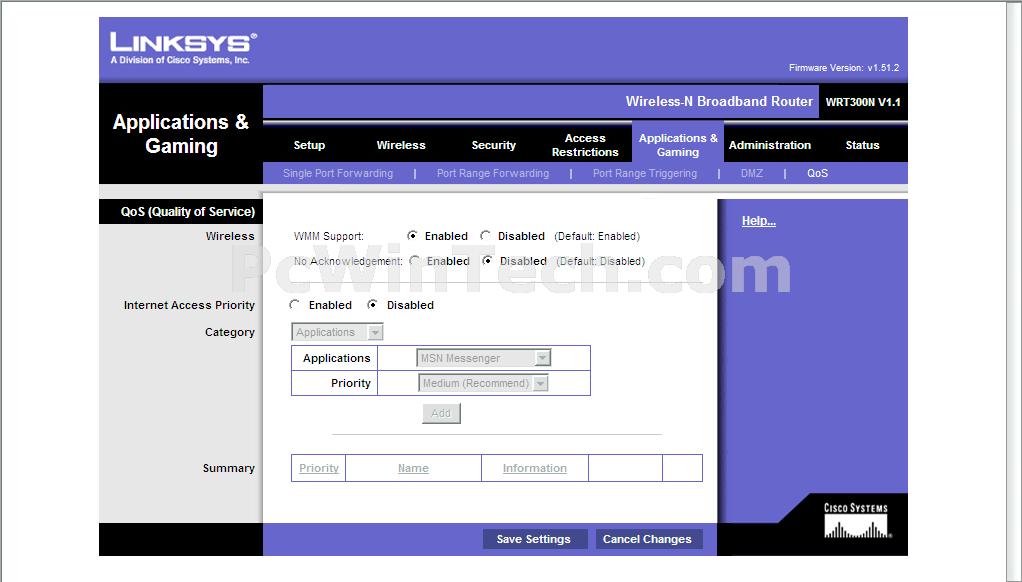Go to Port Range Forwarding subtab
This screenshot has width=1022, height=582.
tap(493, 173)
